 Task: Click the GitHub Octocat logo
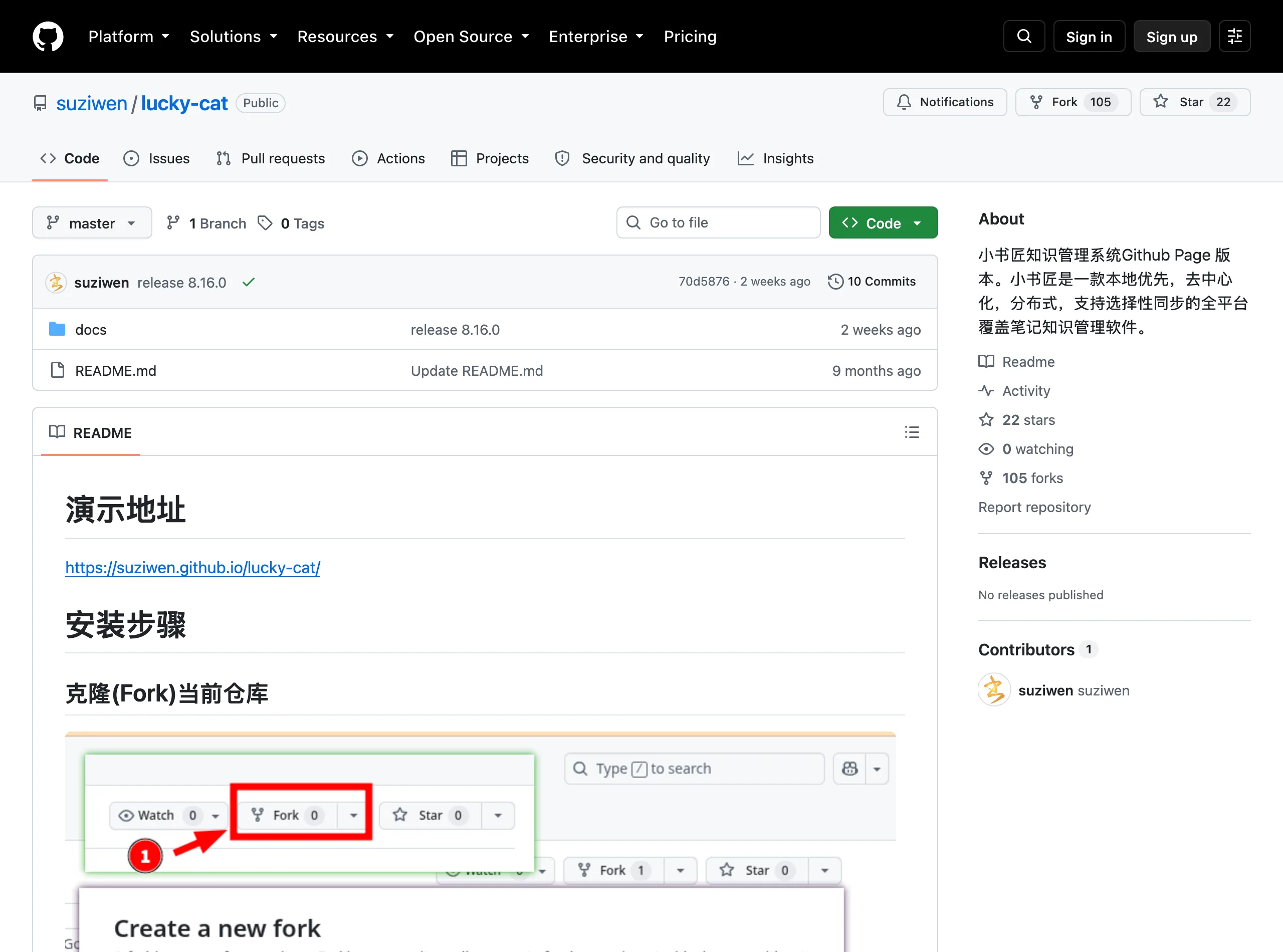(x=48, y=36)
